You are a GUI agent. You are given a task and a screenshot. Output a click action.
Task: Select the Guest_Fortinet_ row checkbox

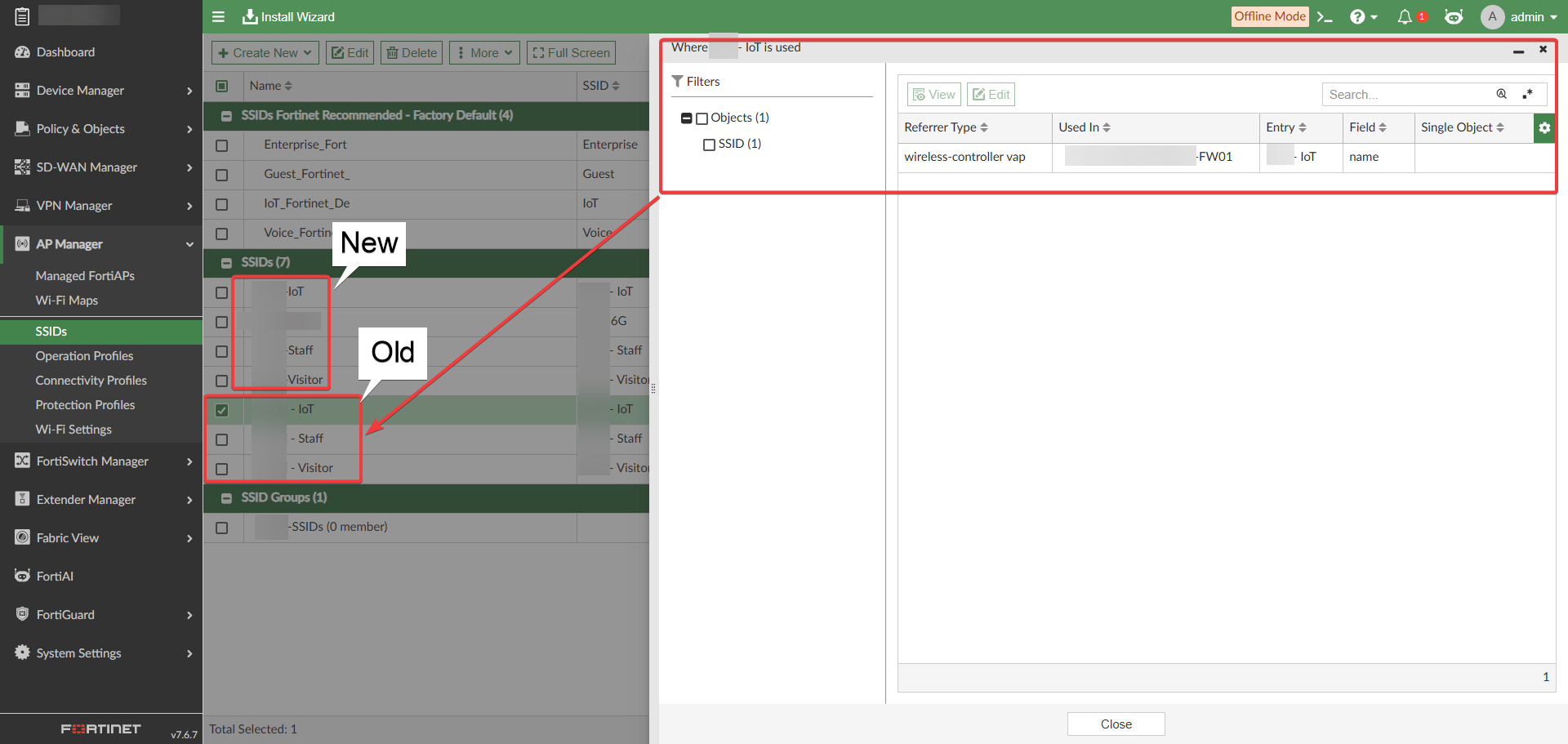point(221,175)
